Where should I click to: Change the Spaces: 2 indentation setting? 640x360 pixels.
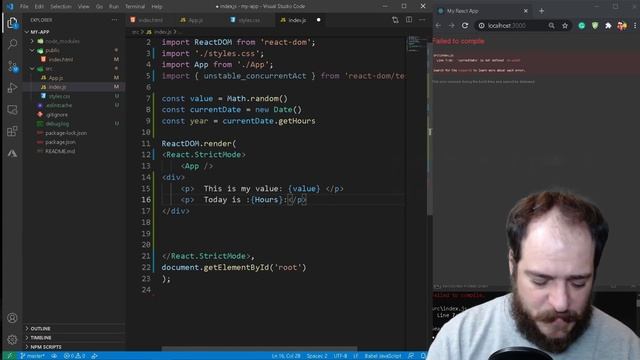pos(317,356)
